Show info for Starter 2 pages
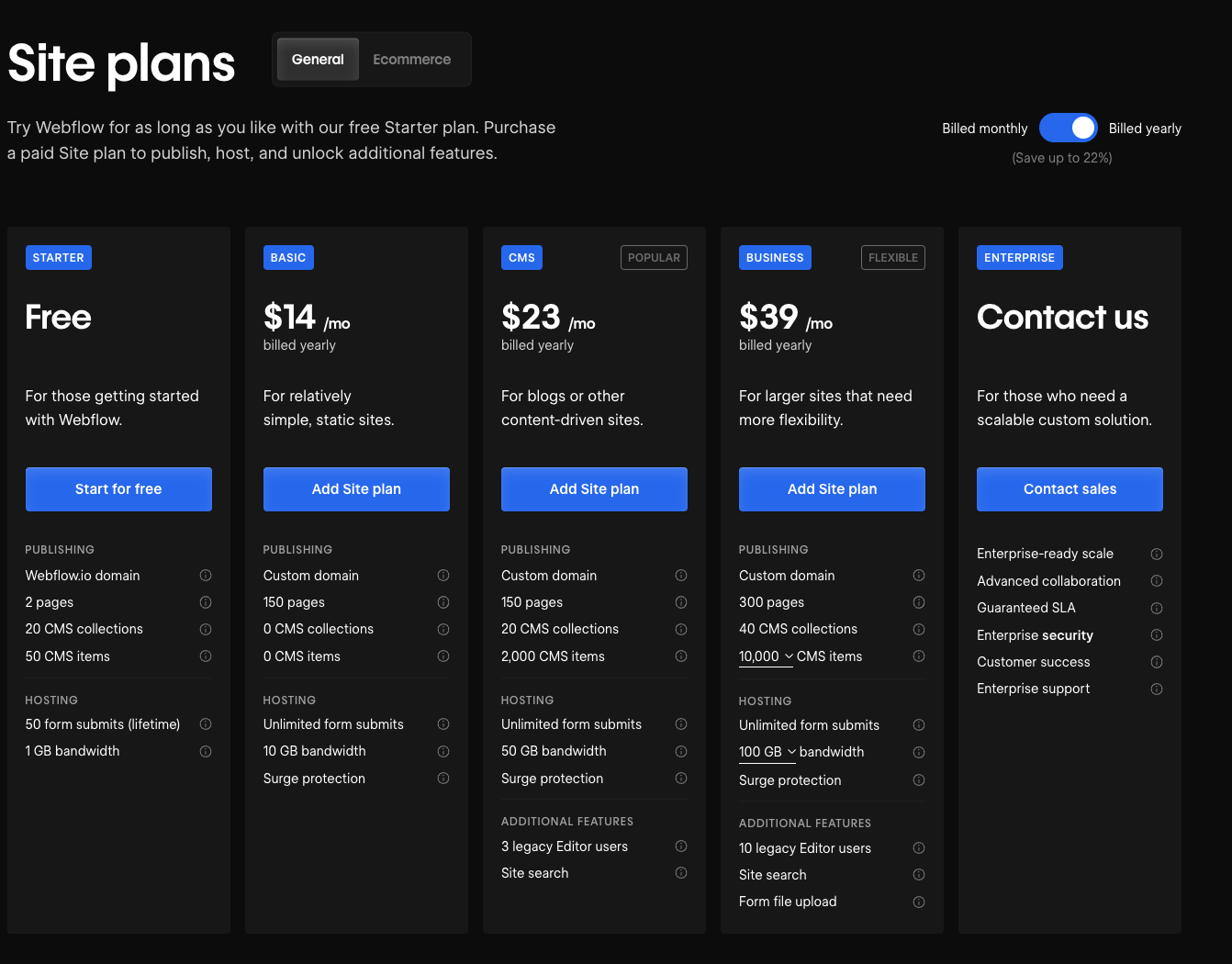 pyautogui.click(x=206, y=602)
